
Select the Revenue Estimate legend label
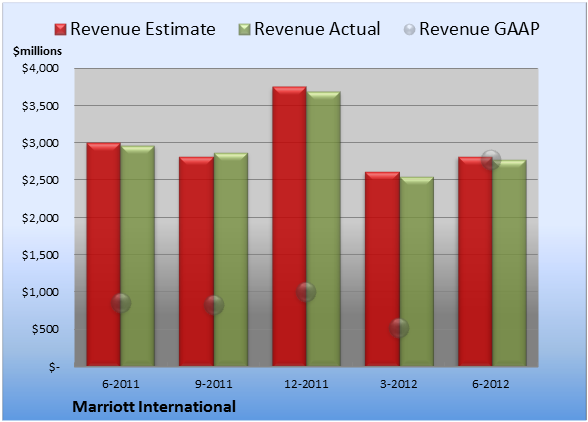point(143,29)
